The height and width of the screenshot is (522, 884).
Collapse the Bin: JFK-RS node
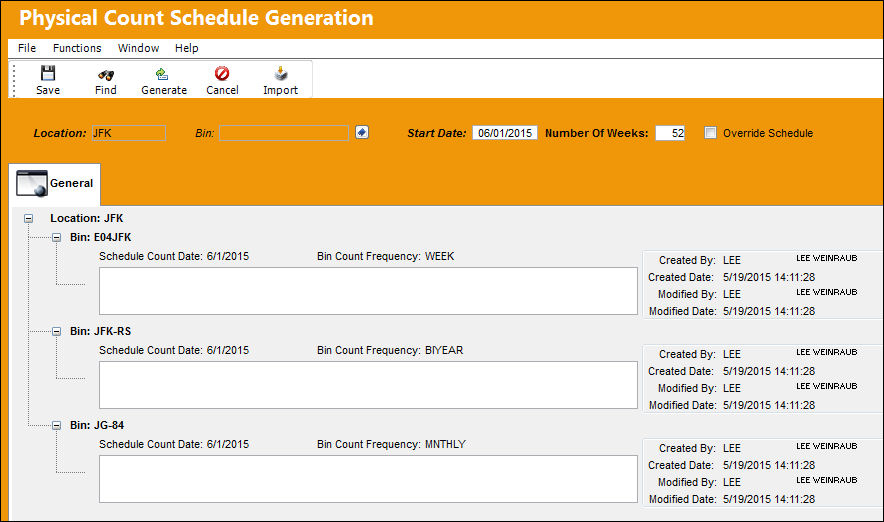(x=56, y=331)
